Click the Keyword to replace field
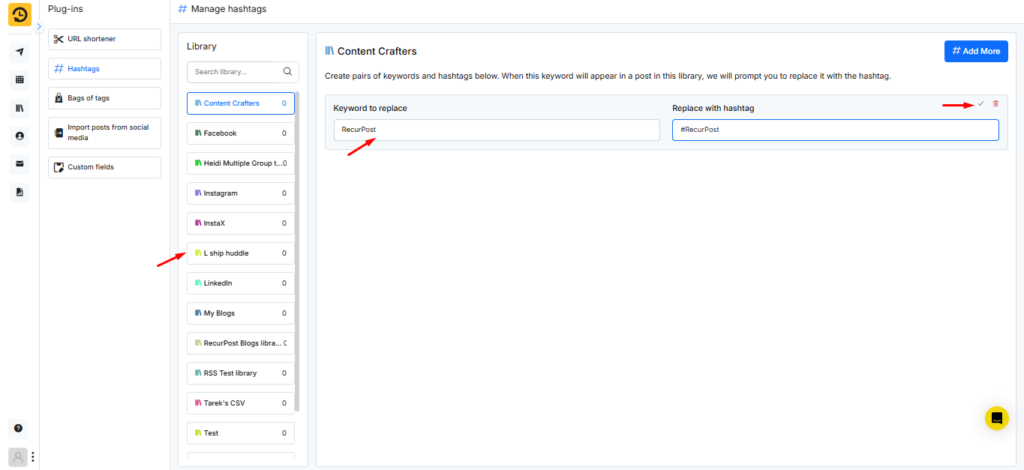The image size is (1024, 470). 496,130
